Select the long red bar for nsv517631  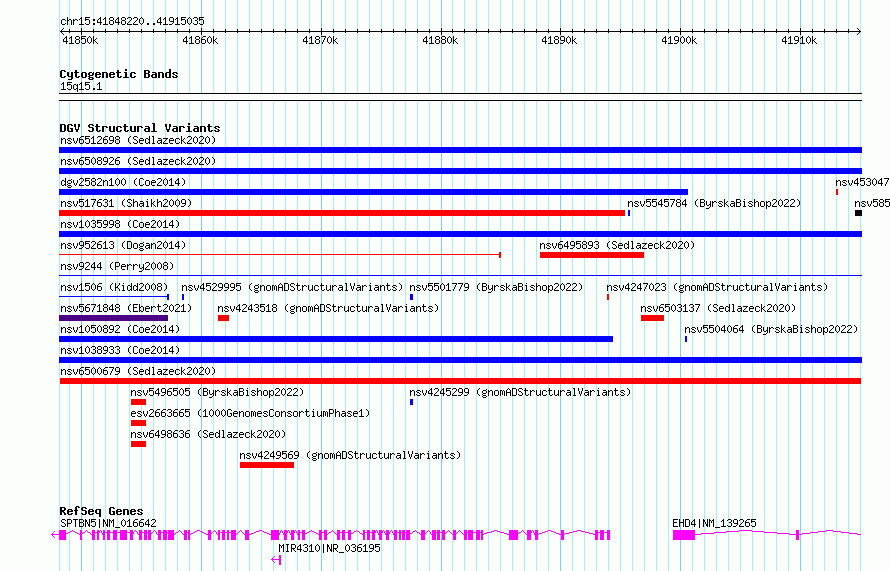[x=342, y=213]
